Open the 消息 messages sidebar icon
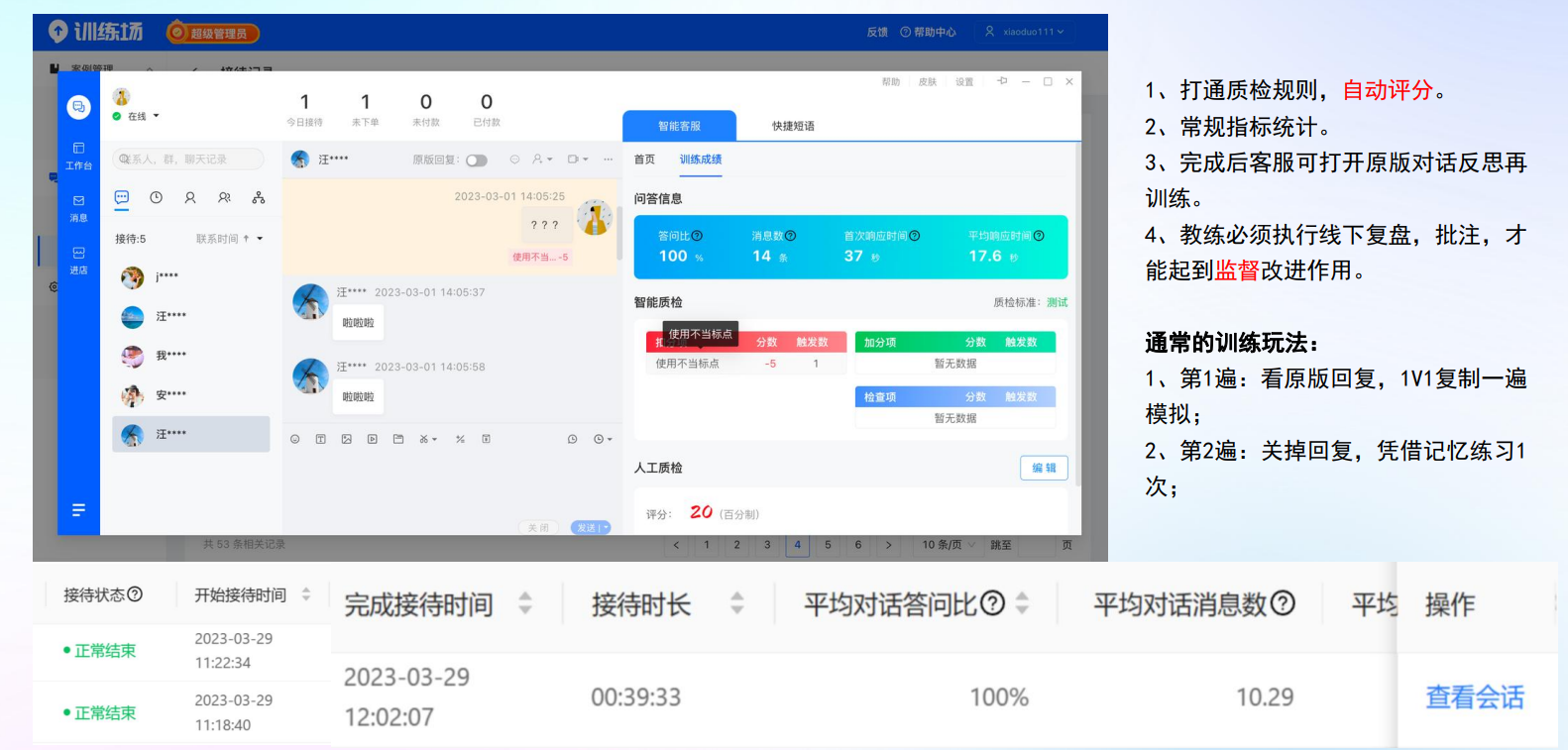Screen dimensions: 1568x750 coord(78,208)
